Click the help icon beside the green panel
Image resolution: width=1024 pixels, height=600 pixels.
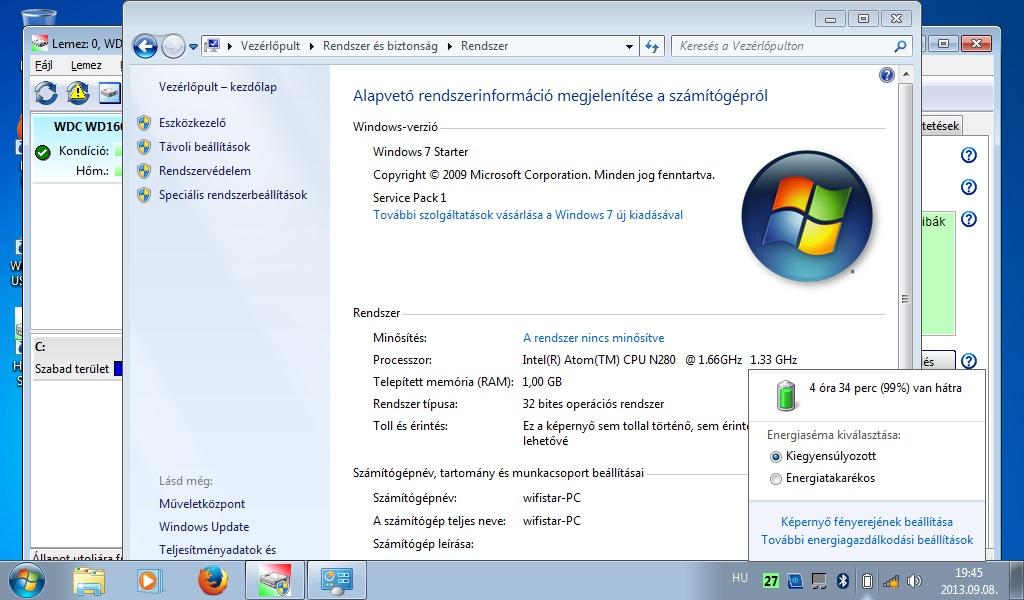tap(968, 219)
